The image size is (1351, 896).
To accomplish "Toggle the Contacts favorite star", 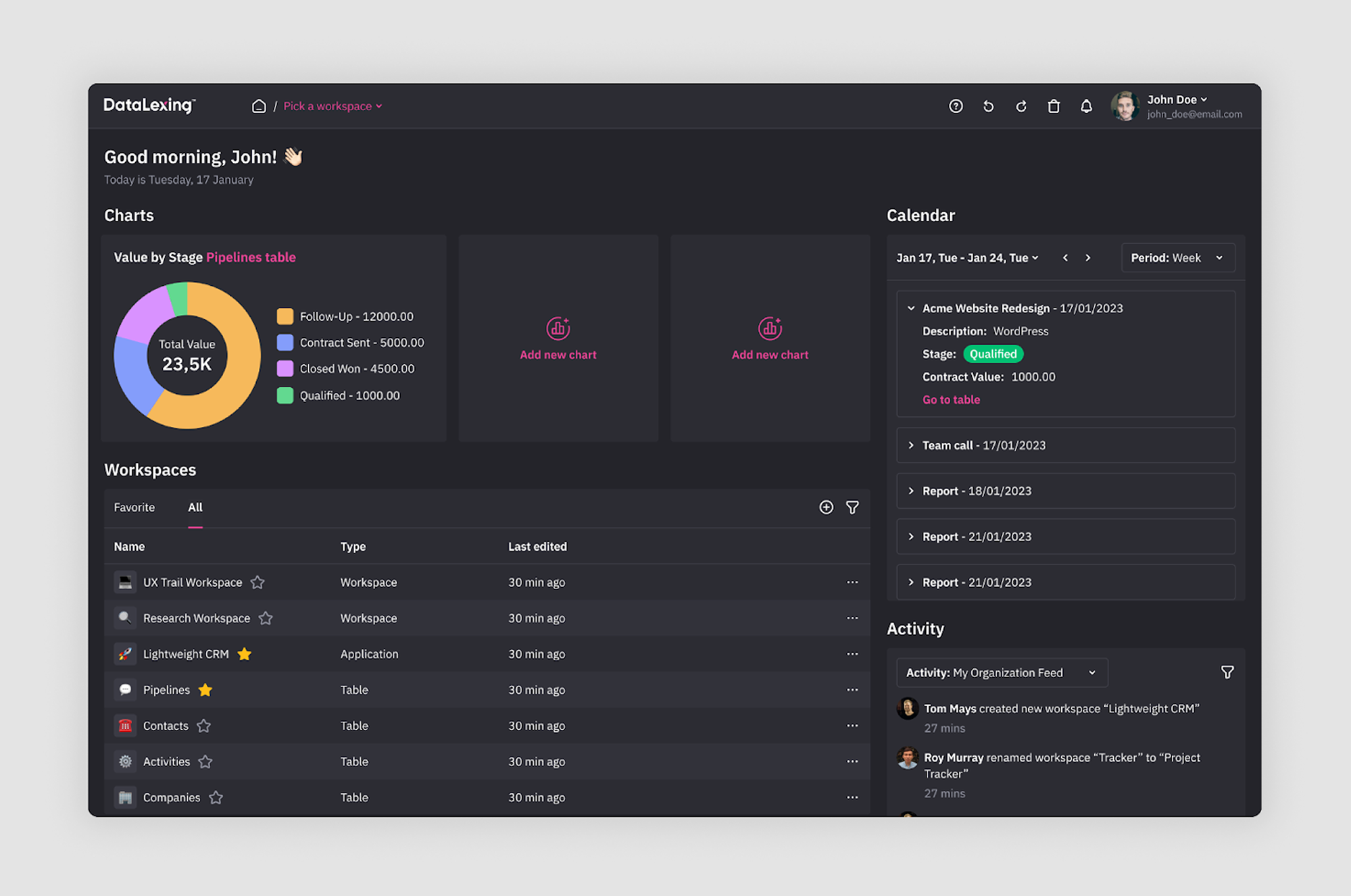I will pyautogui.click(x=203, y=725).
